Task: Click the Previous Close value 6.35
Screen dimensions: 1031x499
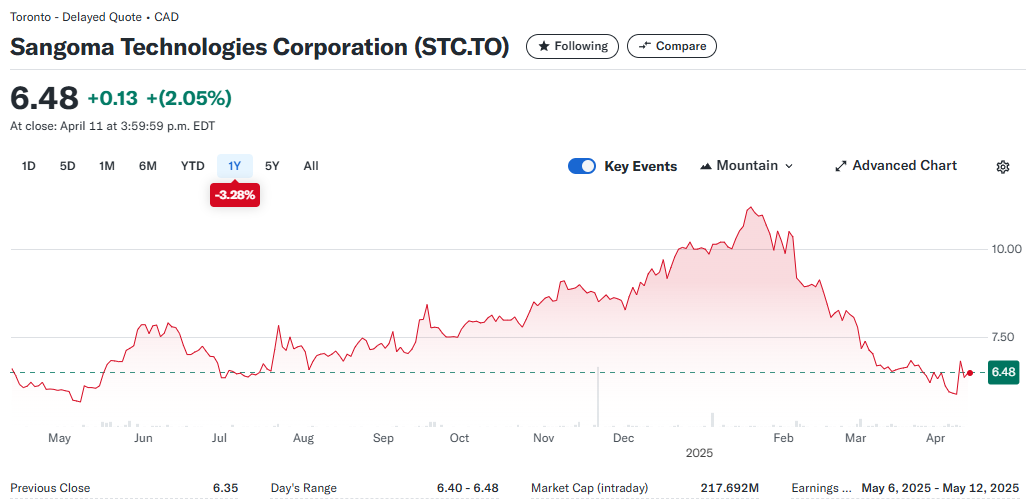Action: click(226, 488)
